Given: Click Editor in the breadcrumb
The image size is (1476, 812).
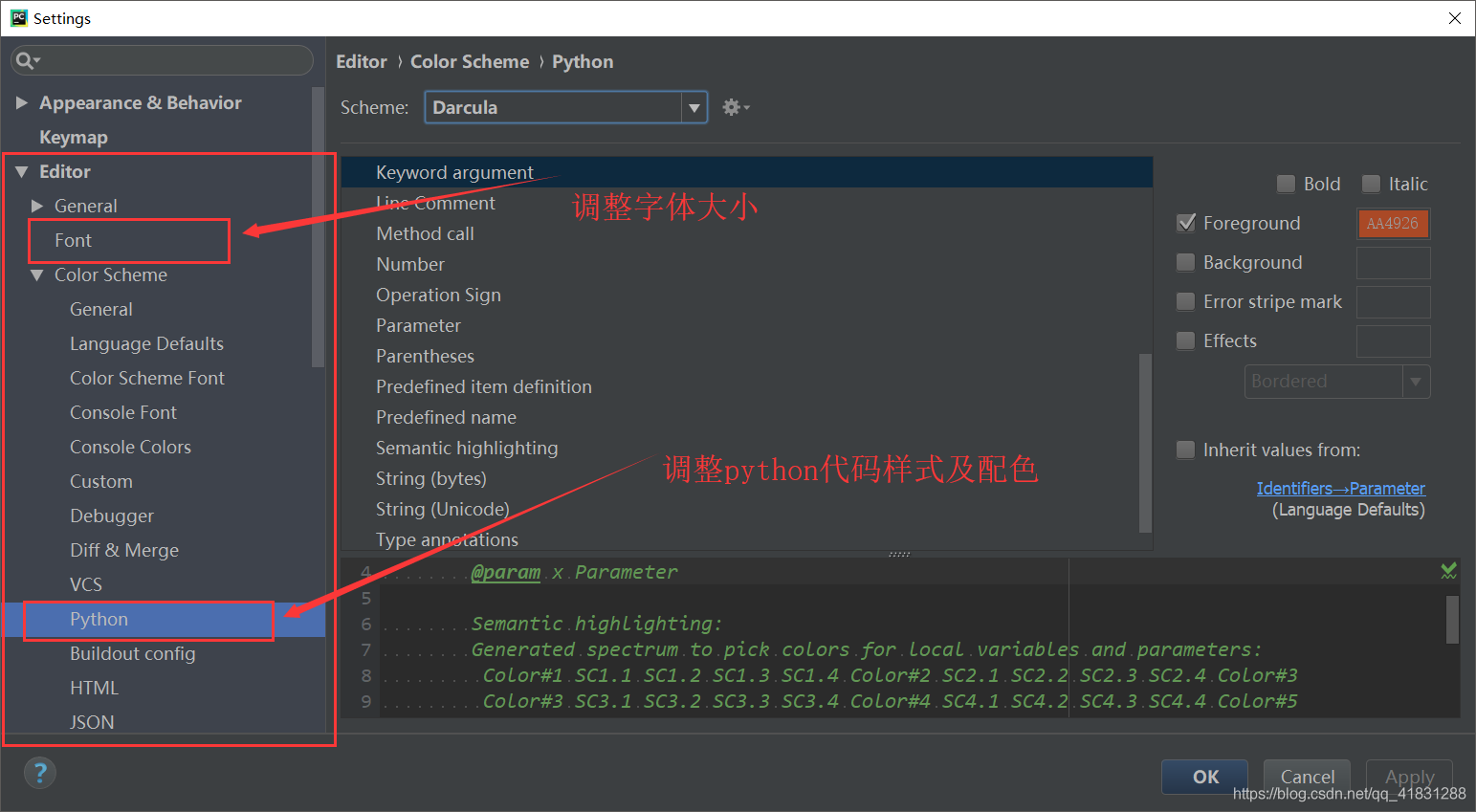Looking at the screenshot, I should pyautogui.click(x=362, y=61).
